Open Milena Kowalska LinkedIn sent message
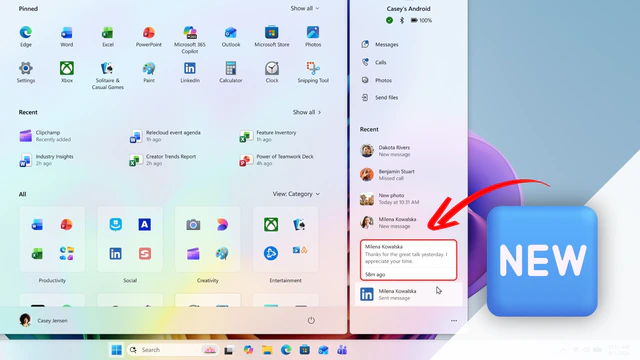 [408, 294]
